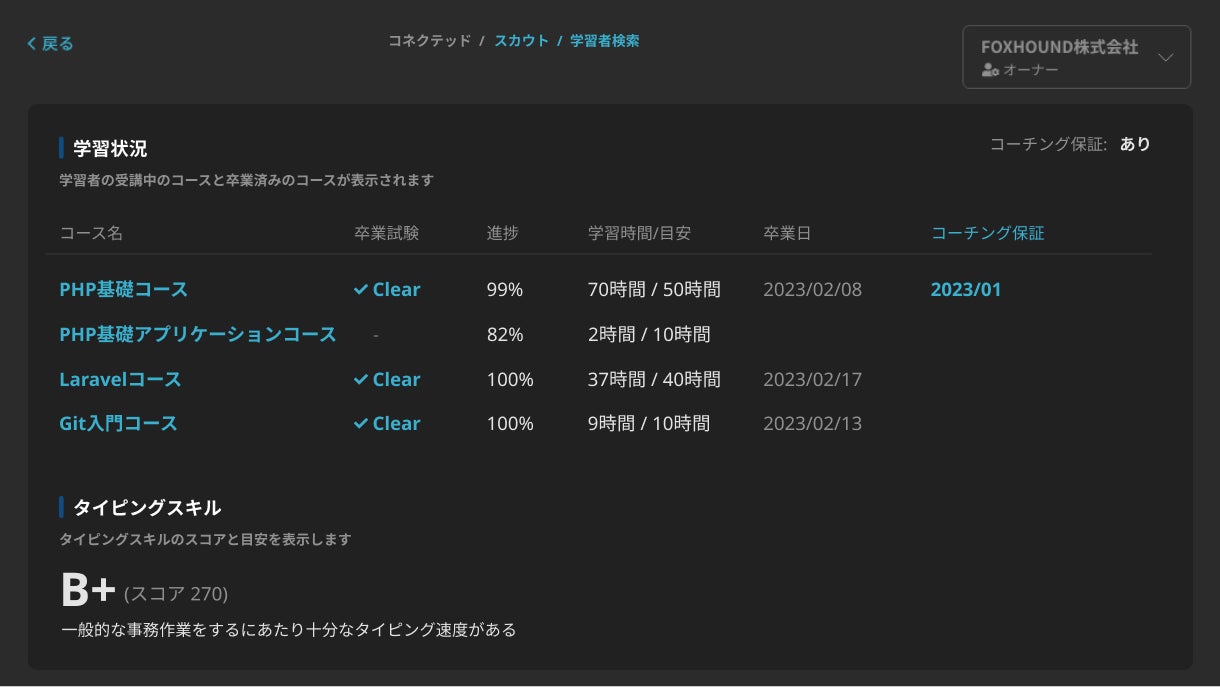The height and width of the screenshot is (687, 1220).
Task: Select コネクテッド in the breadcrumb
Action: coord(429,41)
